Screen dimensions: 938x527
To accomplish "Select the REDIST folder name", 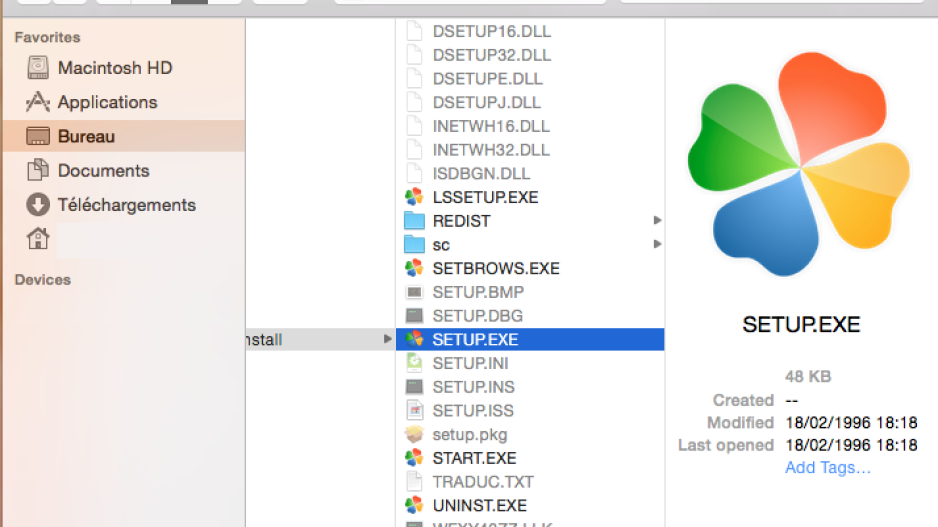I will point(461,221).
